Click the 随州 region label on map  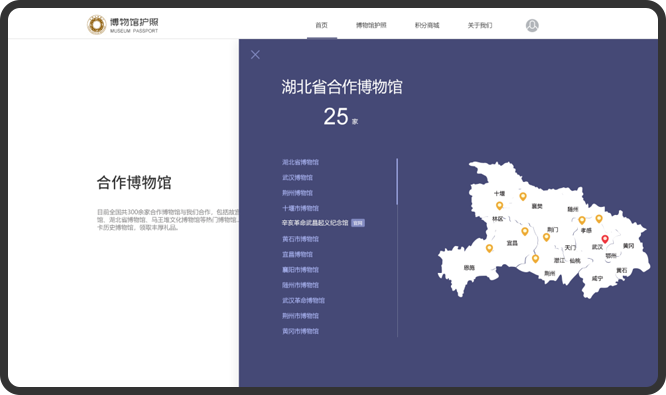tap(573, 209)
